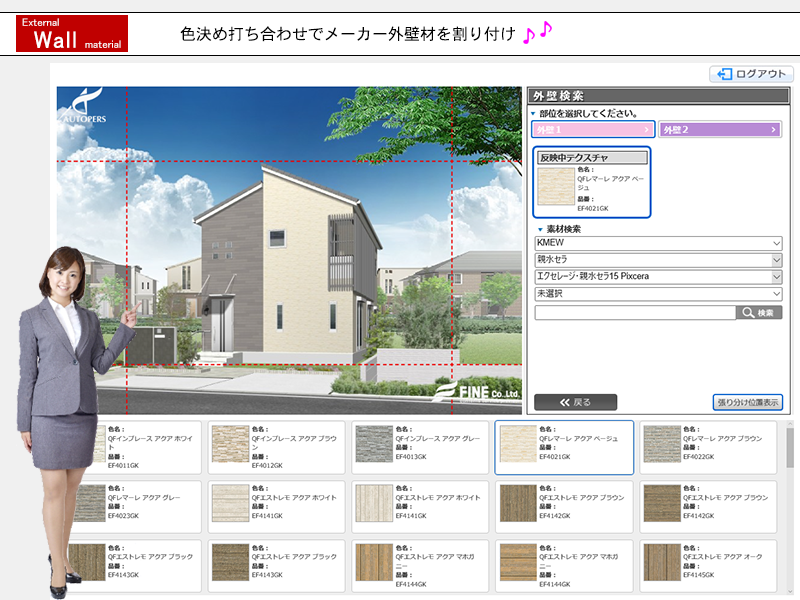Expand the 親水セラ dropdown
Image resolution: width=800 pixels, height=600 pixels.
click(x=658, y=260)
